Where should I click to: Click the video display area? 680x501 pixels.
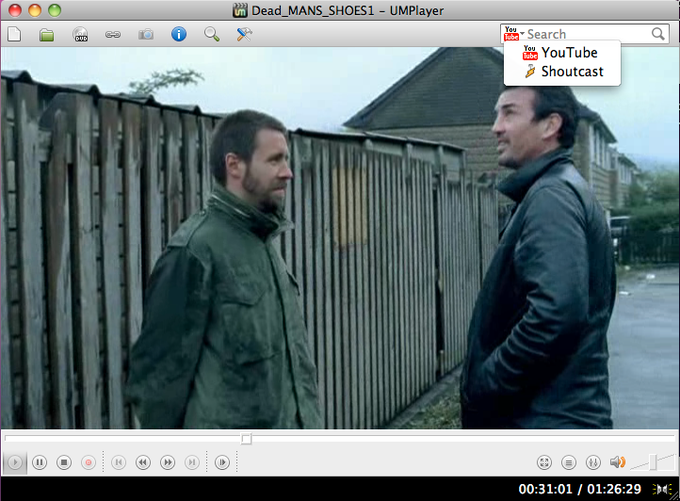tap(340, 238)
